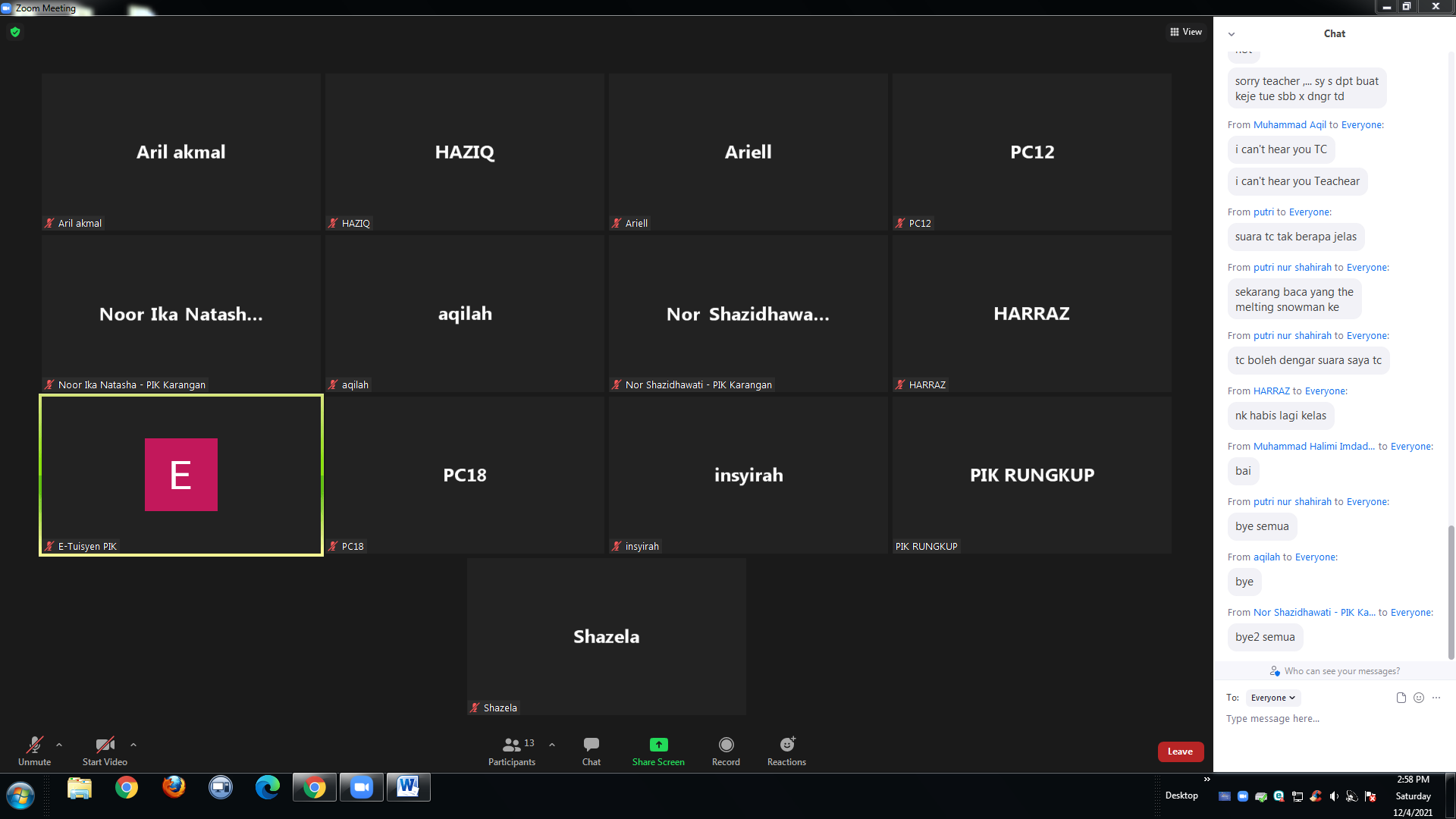This screenshot has width=1456, height=819.
Task: Turn on camera with Start Video
Action: tap(105, 745)
